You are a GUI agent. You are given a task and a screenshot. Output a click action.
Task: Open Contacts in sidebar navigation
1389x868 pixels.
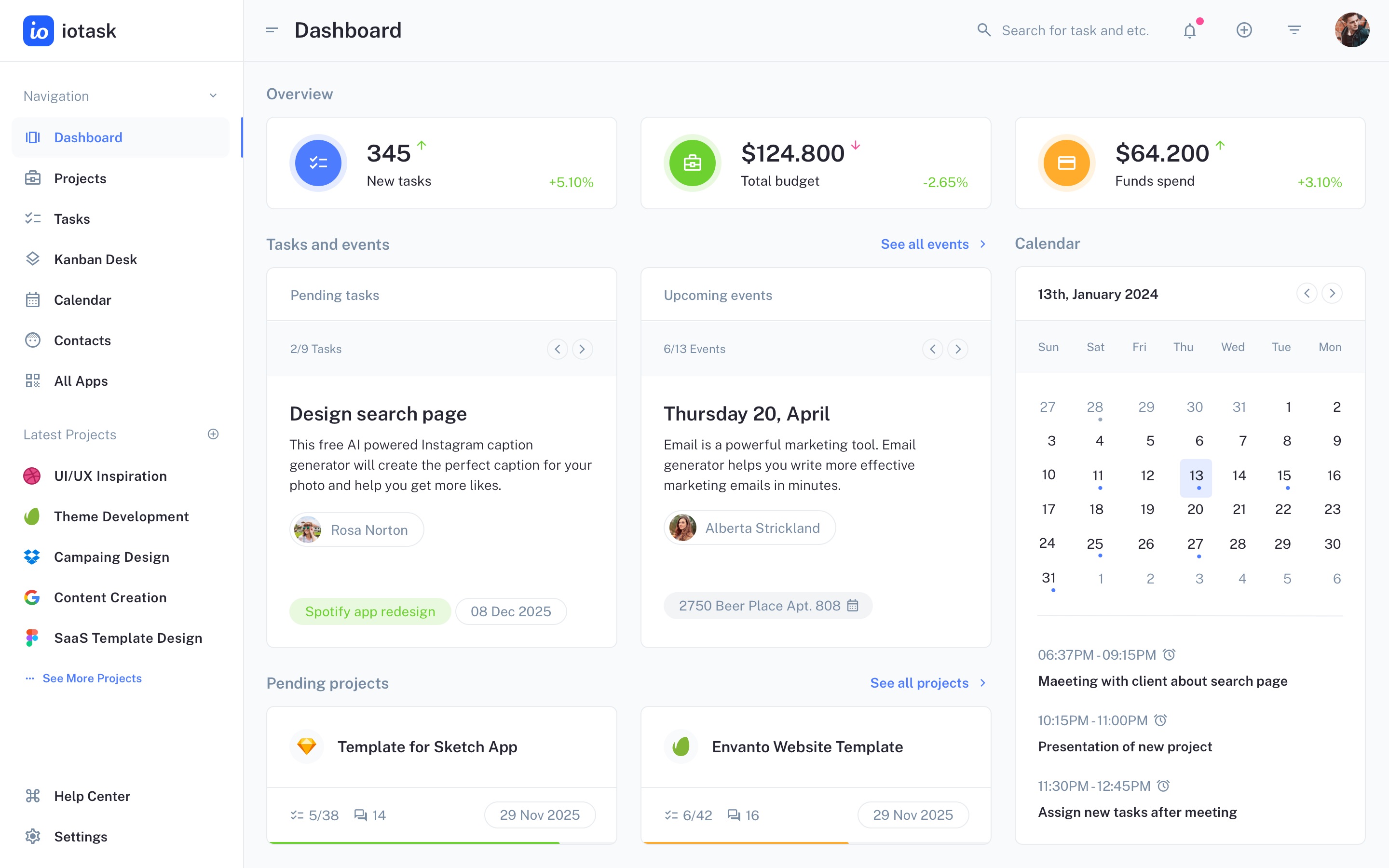[x=82, y=340]
